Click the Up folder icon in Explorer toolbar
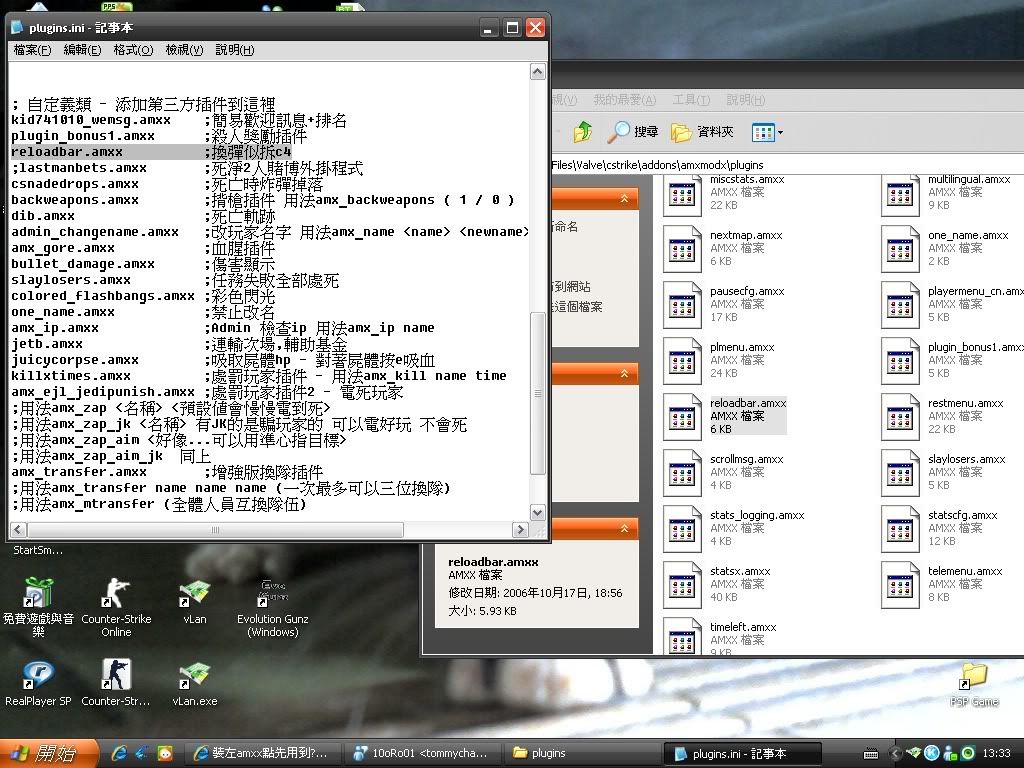 583,132
